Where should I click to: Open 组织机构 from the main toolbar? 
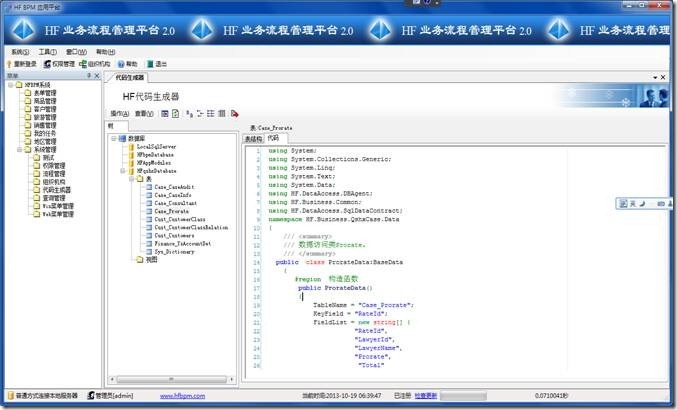(x=95, y=64)
